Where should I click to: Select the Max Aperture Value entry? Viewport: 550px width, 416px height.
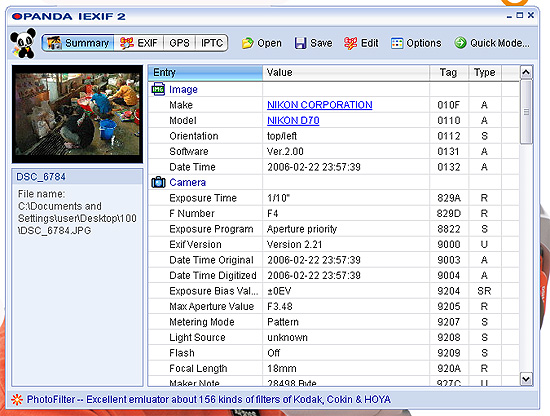click(212, 307)
